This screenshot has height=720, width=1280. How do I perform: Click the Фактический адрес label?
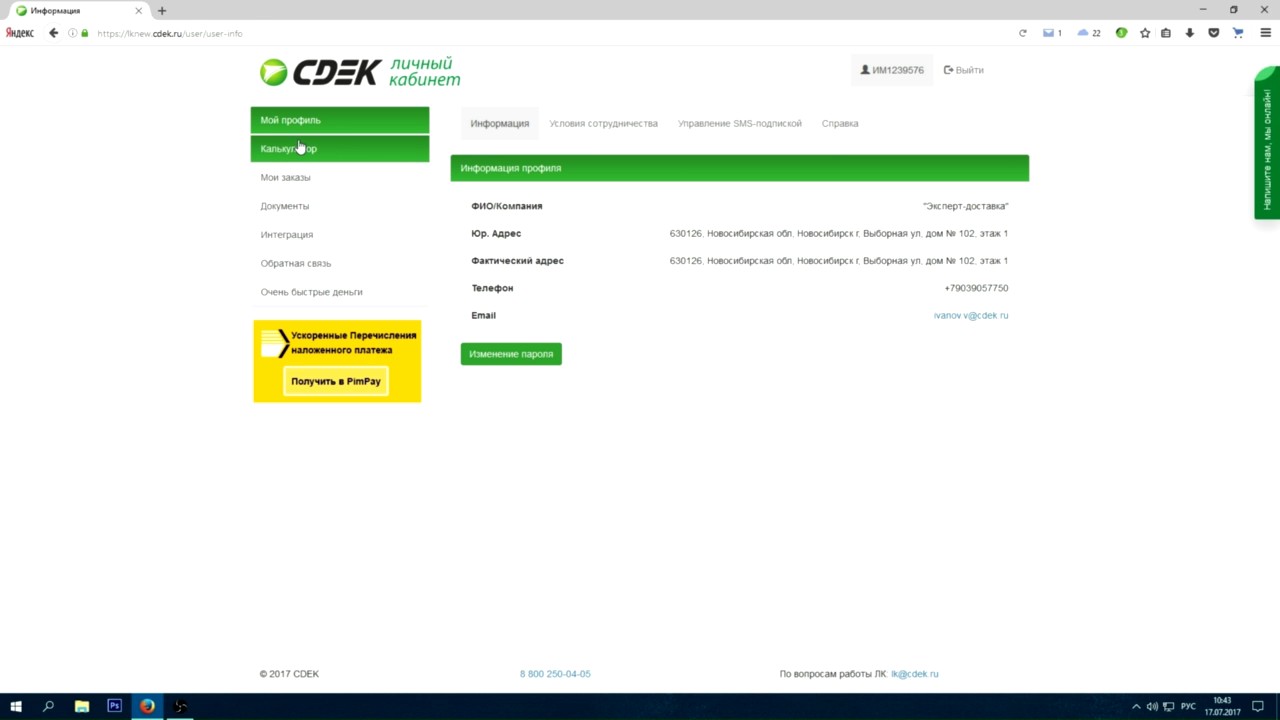click(x=517, y=260)
